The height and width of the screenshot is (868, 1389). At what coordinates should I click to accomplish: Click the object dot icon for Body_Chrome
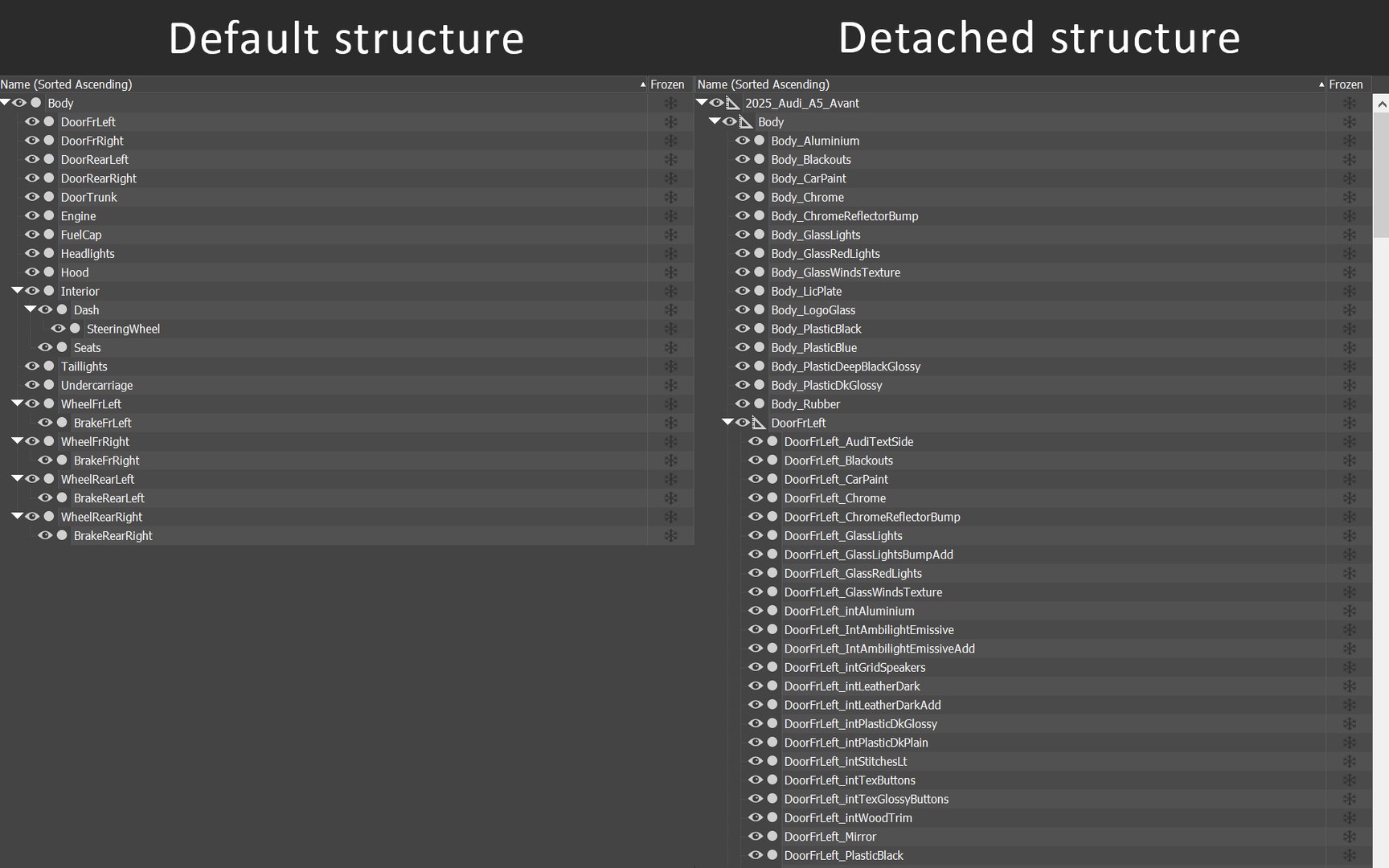click(x=759, y=197)
